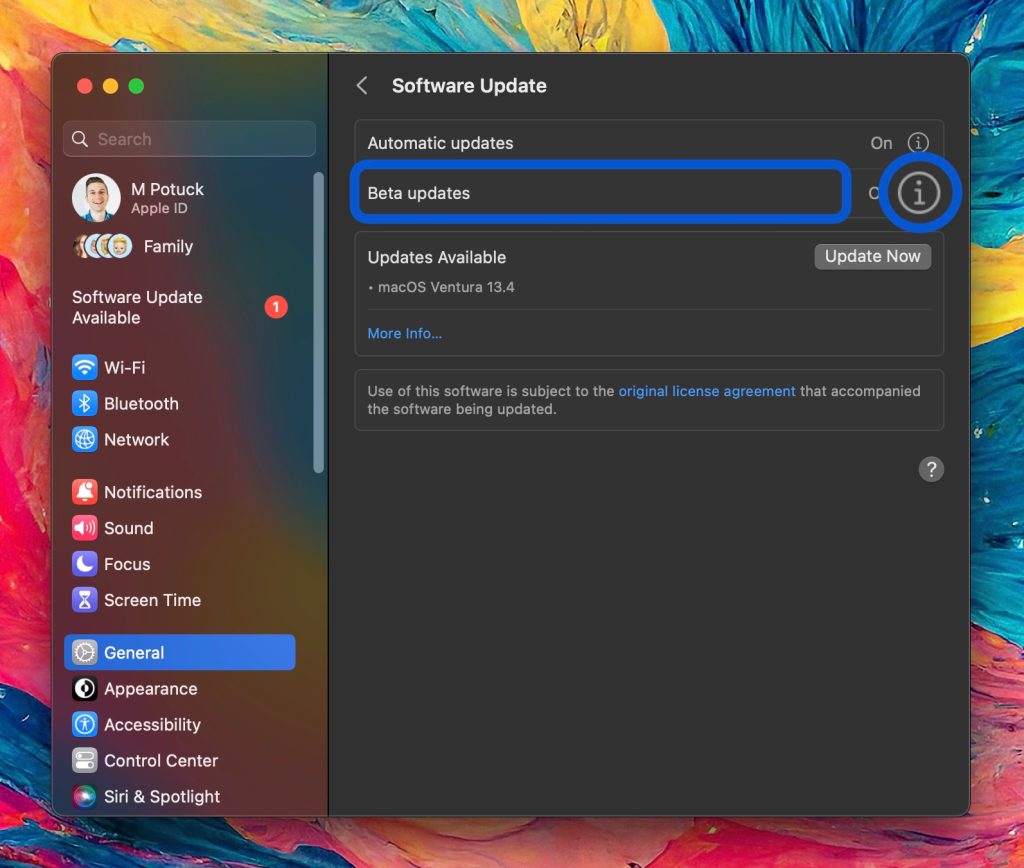The height and width of the screenshot is (868, 1024).
Task: Select Screen Time hourglass icon
Action: coord(85,600)
